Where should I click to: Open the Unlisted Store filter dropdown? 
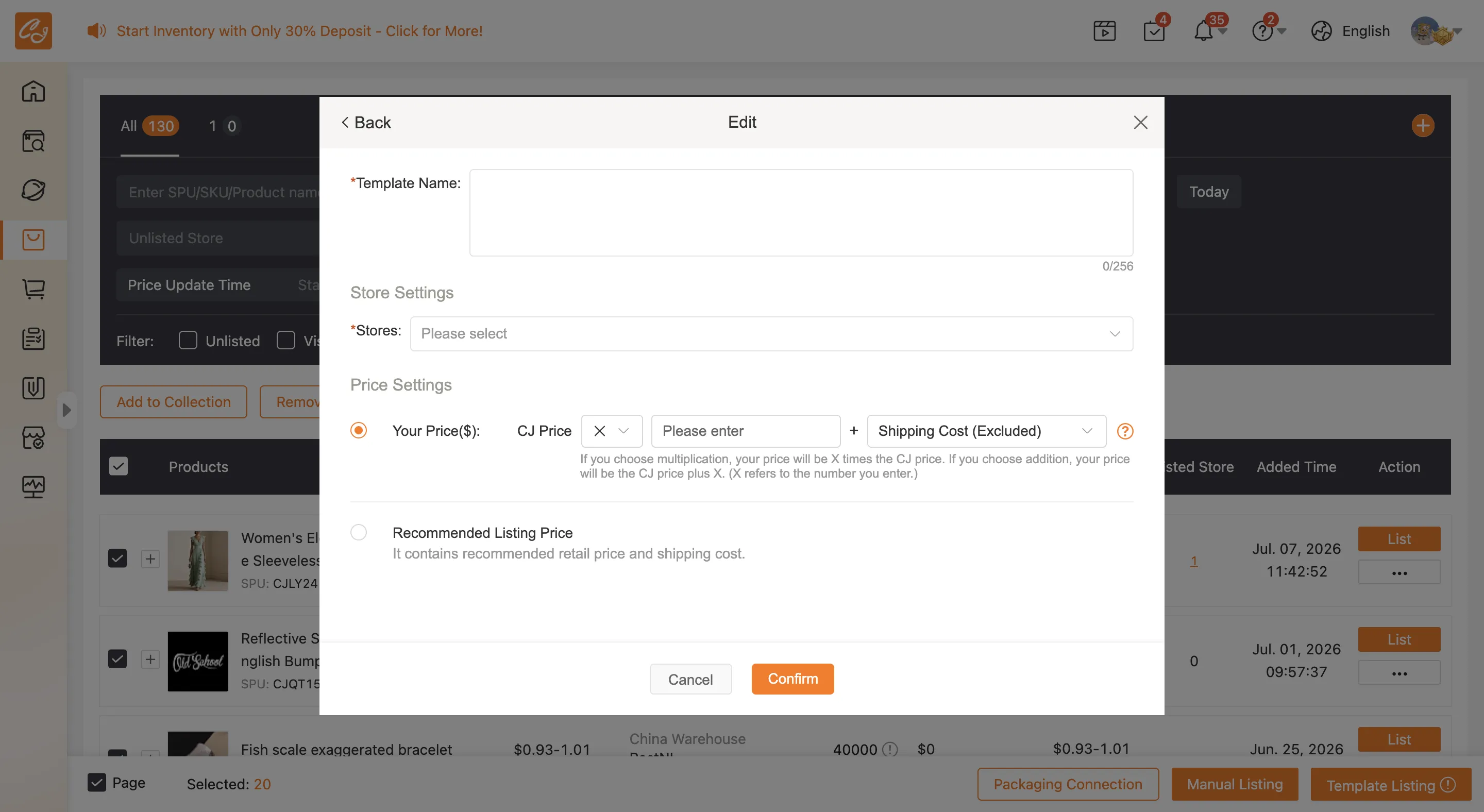pos(218,238)
